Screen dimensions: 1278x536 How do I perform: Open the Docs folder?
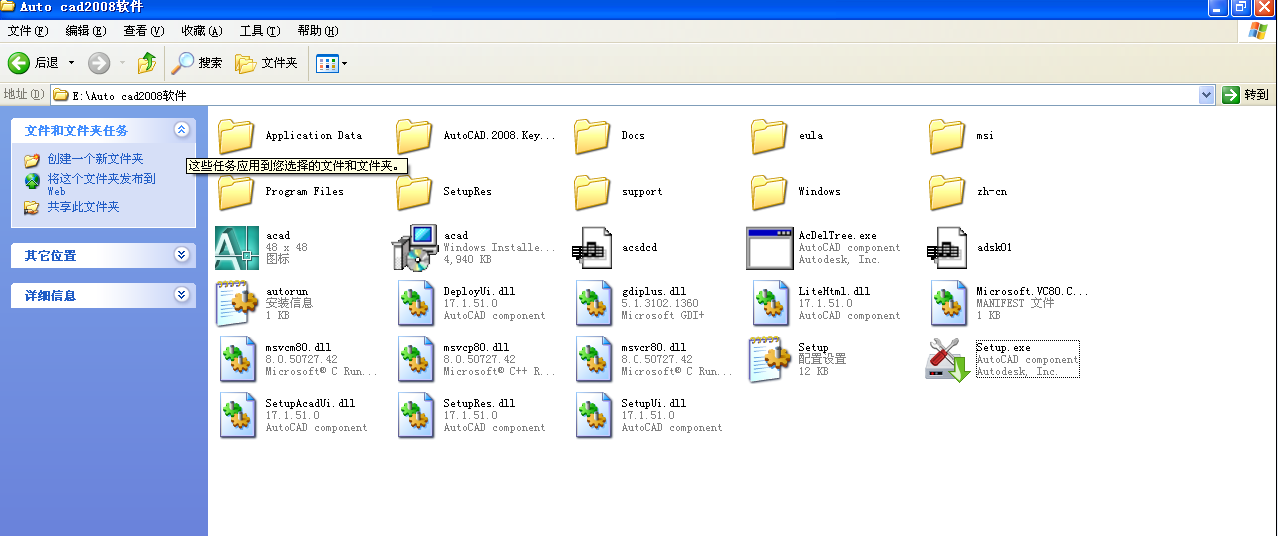tap(610, 136)
